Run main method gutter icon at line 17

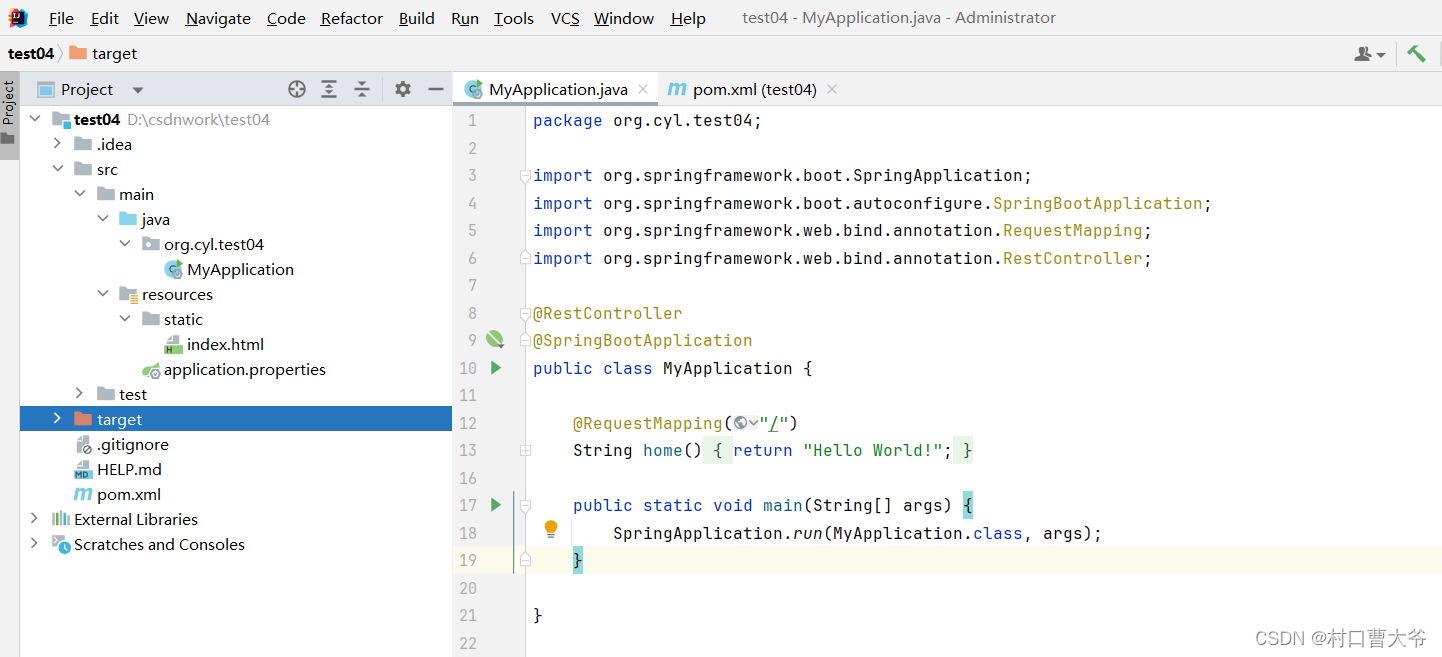[x=495, y=505]
